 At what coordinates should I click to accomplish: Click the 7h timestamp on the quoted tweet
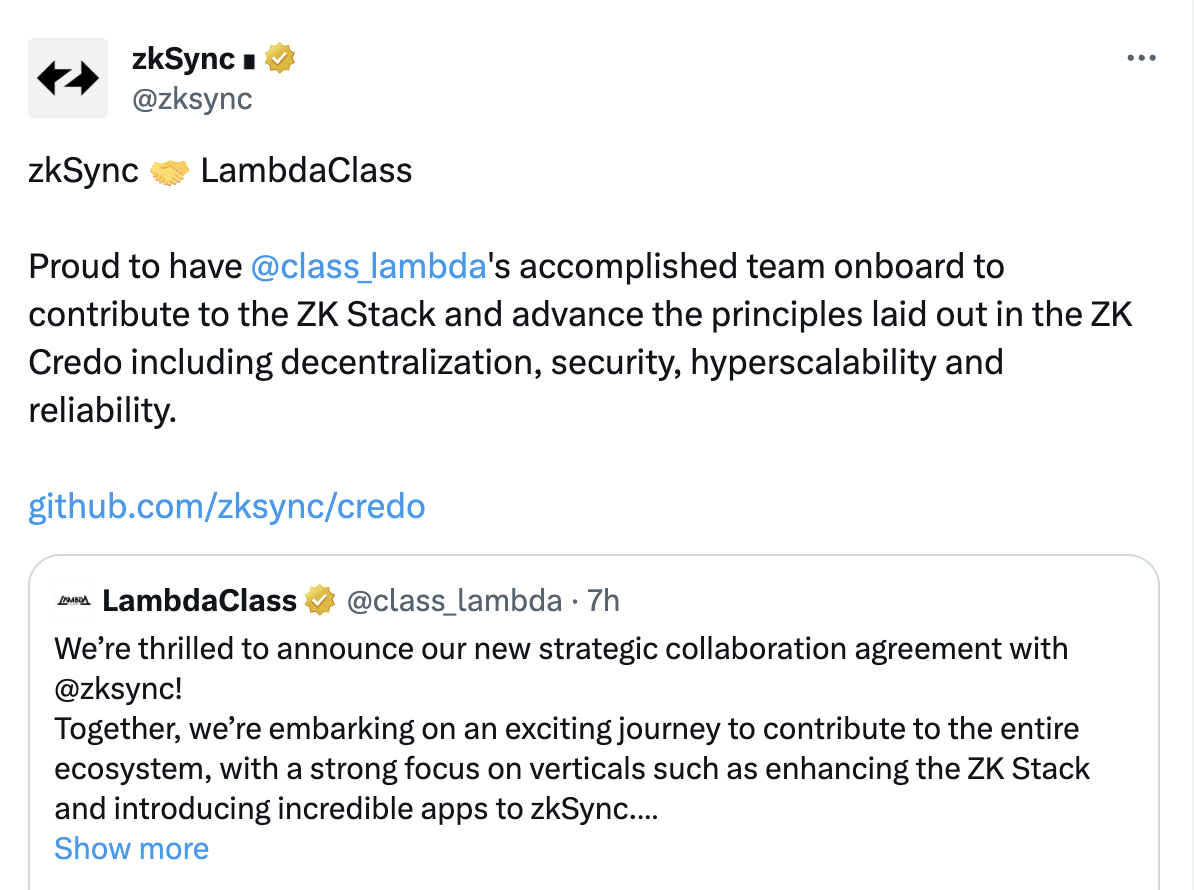(x=603, y=600)
